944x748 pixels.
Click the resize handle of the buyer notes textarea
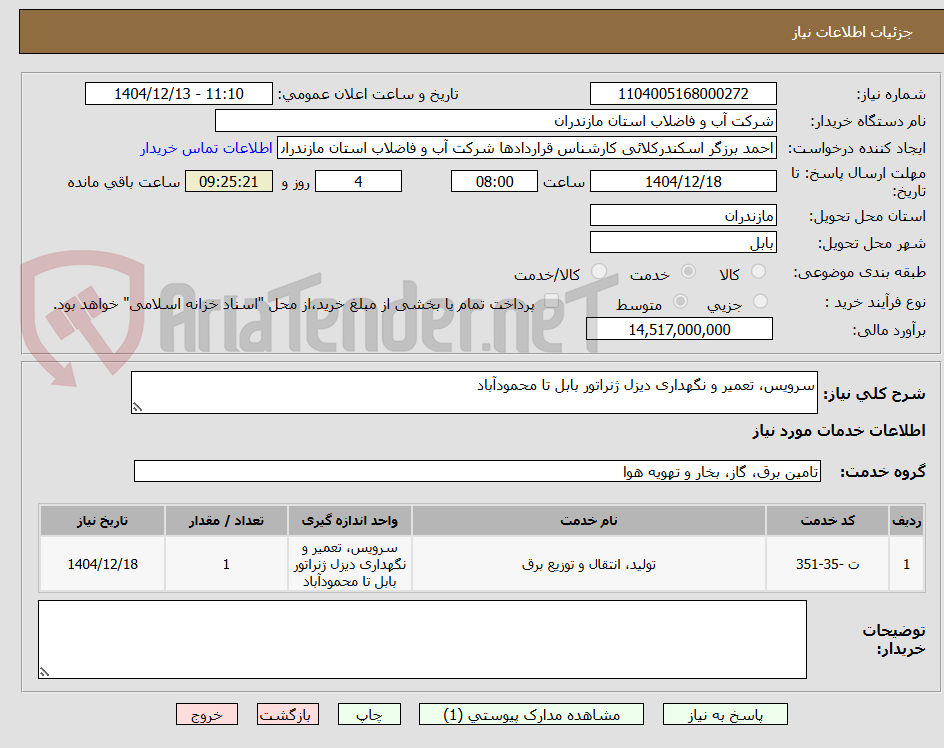[44, 673]
